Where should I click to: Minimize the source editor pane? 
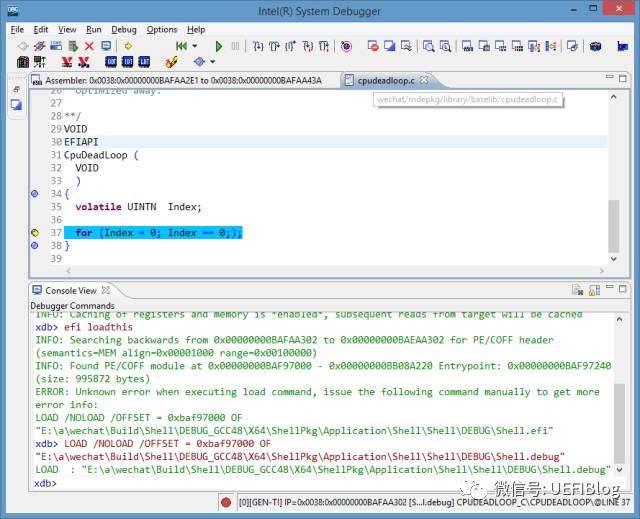click(x=609, y=77)
